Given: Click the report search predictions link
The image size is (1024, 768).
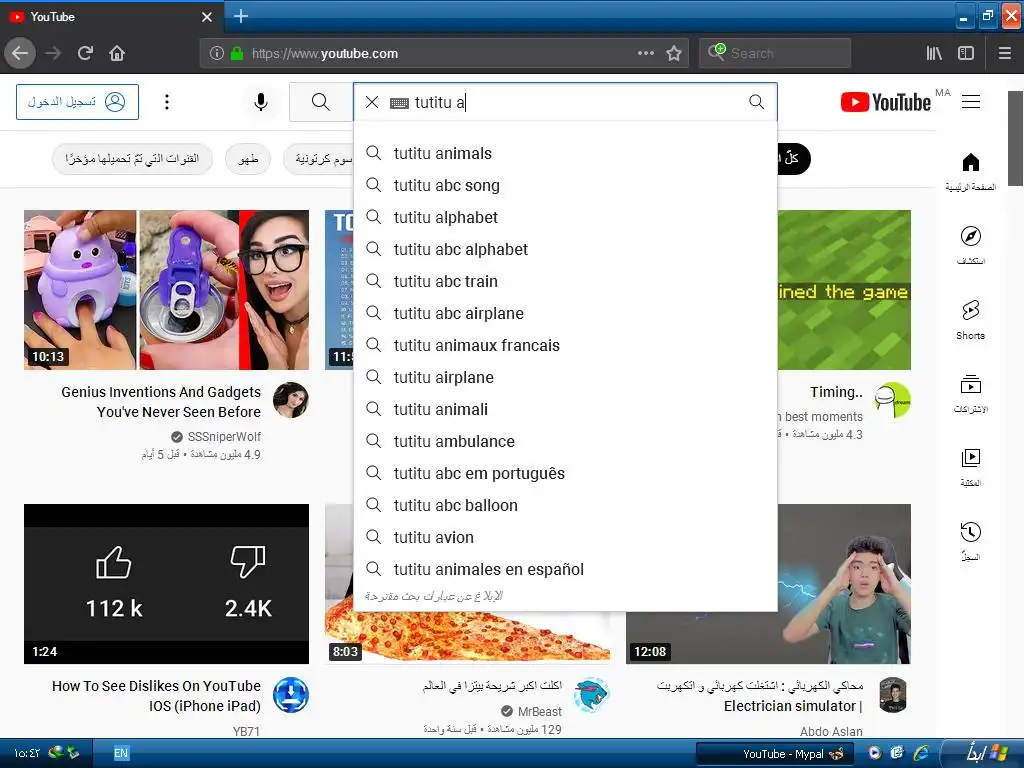Looking at the screenshot, I should pos(434,596).
